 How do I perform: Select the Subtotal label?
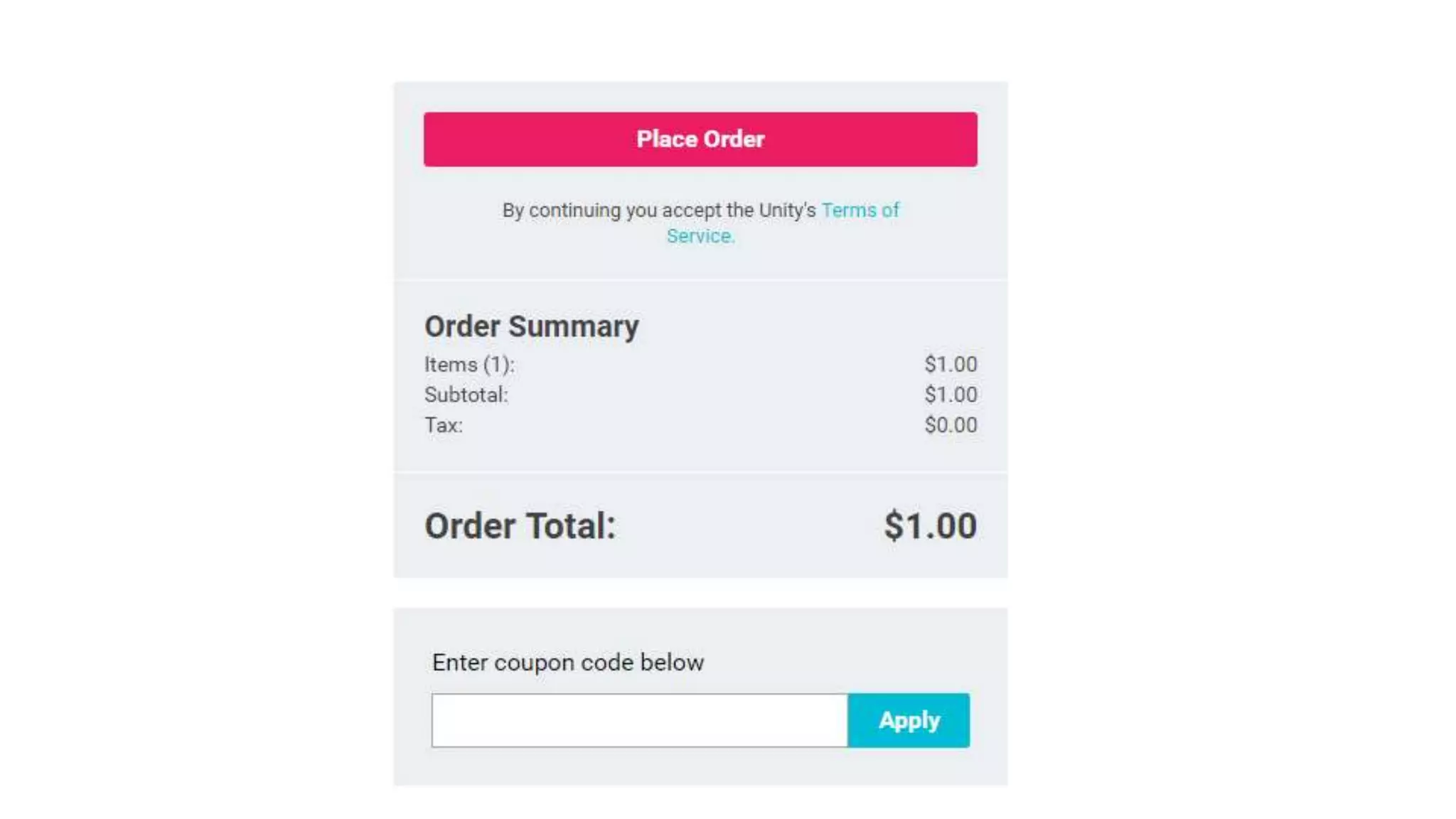466,395
